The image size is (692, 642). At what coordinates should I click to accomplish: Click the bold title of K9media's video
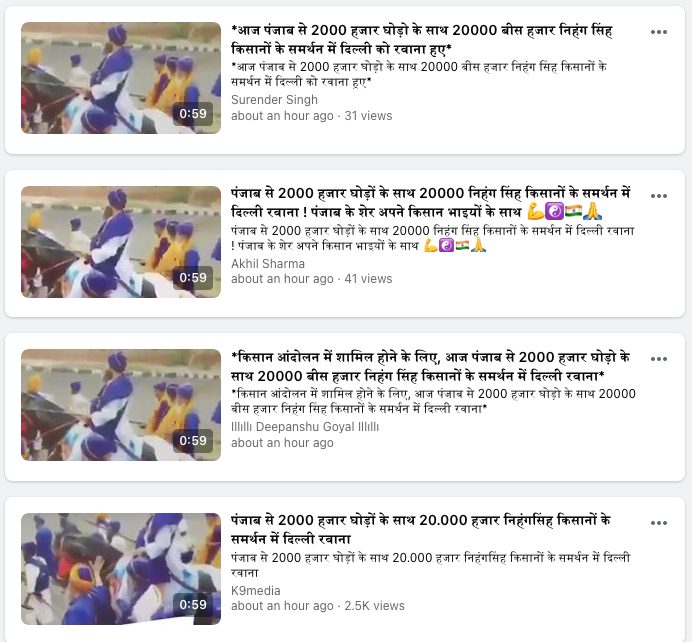click(421, 529)
